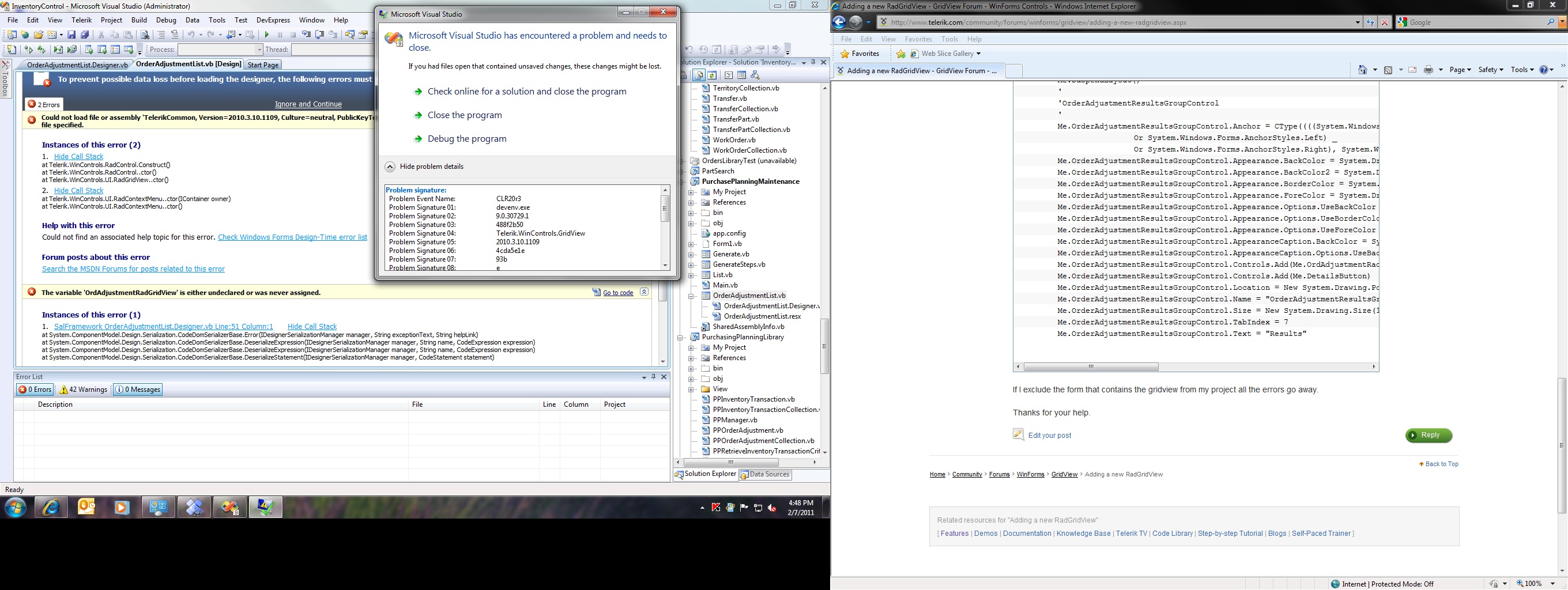Click the New Project toolbar icon

[11, 35]
